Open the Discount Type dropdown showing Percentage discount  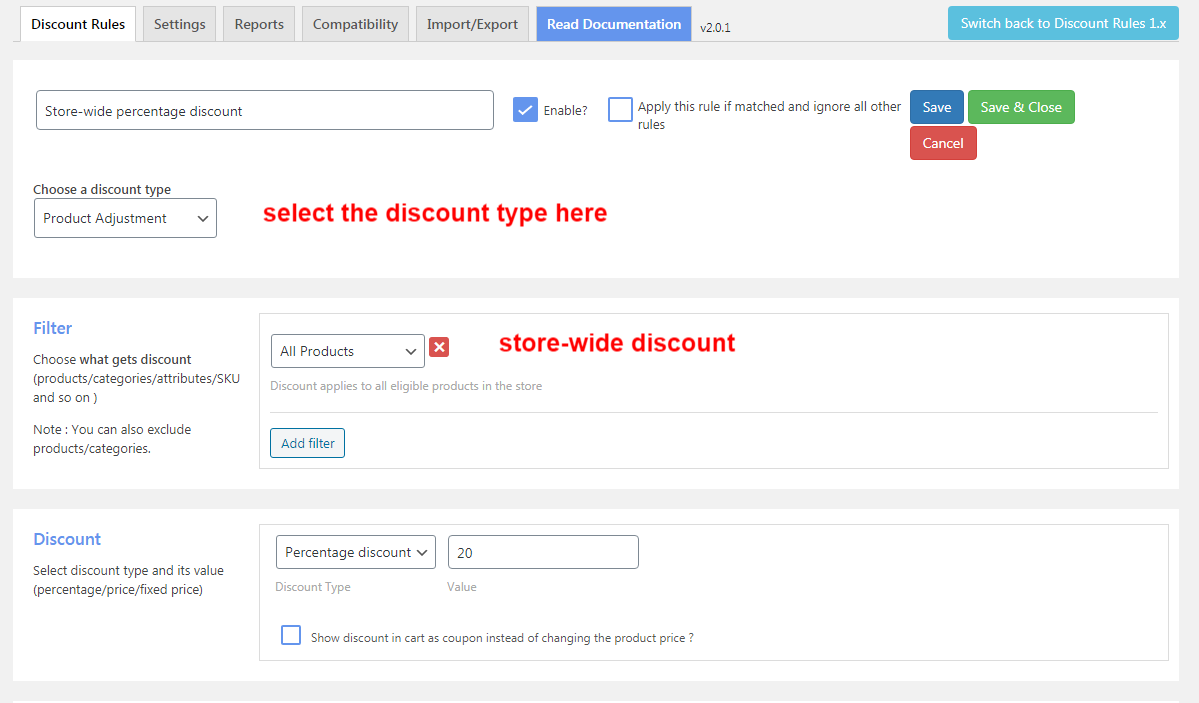355,551
